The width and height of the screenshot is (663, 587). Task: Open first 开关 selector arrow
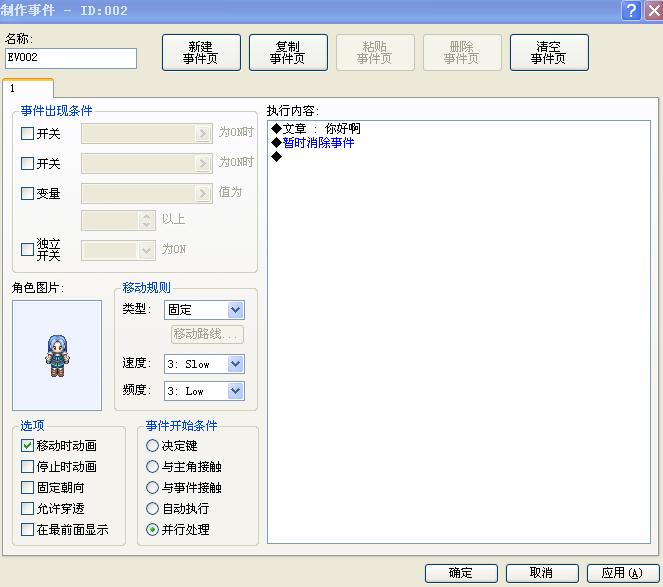tap(203, 134)
